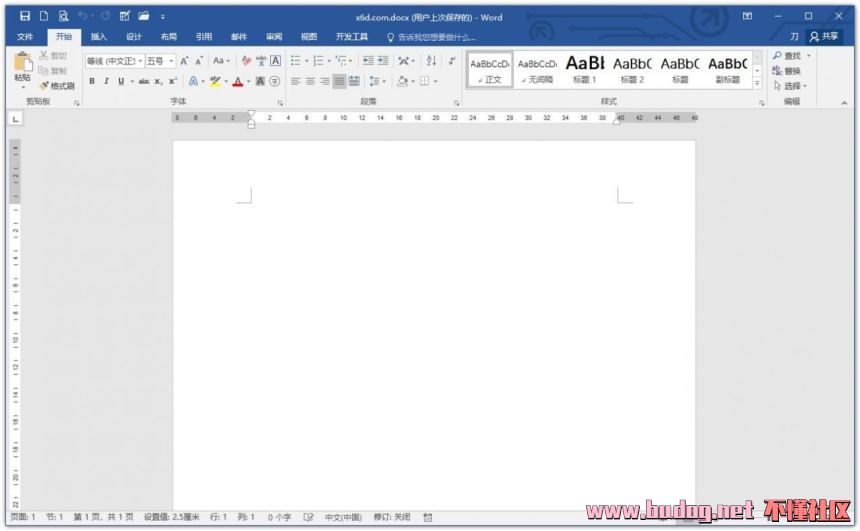The width and height of the screenshot is (860, 531).
Task: Increase paragraph indent
Action: pos(383,60)
